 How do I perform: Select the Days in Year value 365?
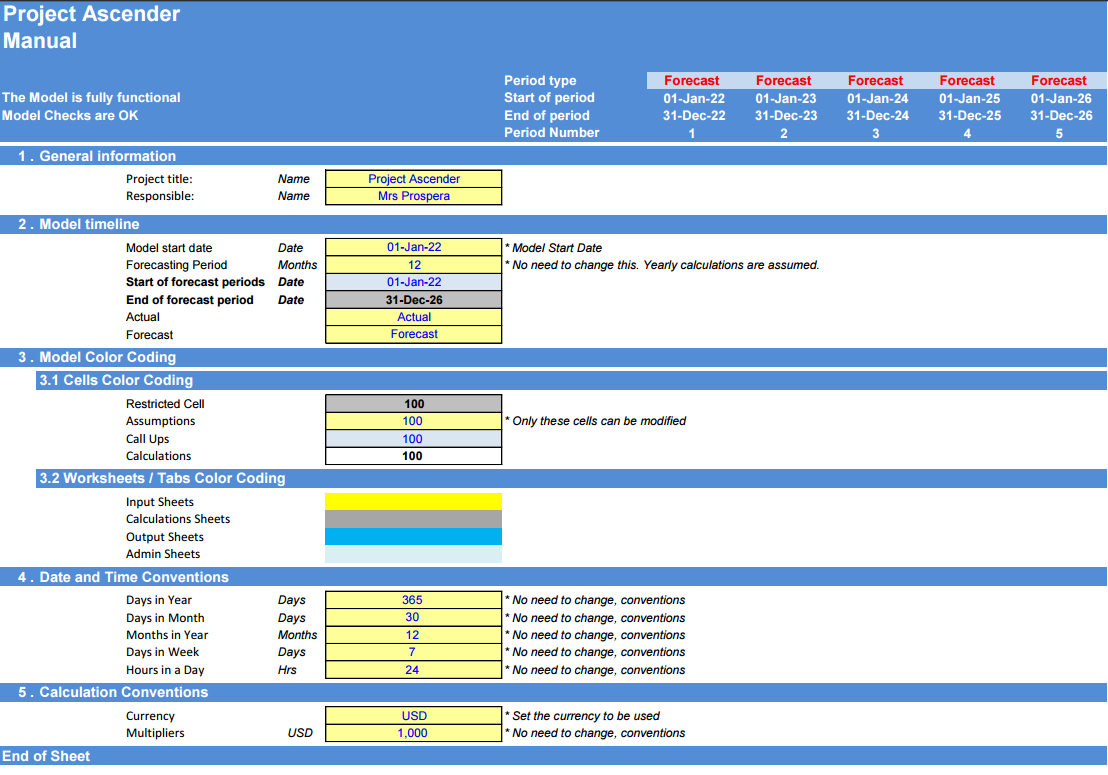tap(413, 600)
